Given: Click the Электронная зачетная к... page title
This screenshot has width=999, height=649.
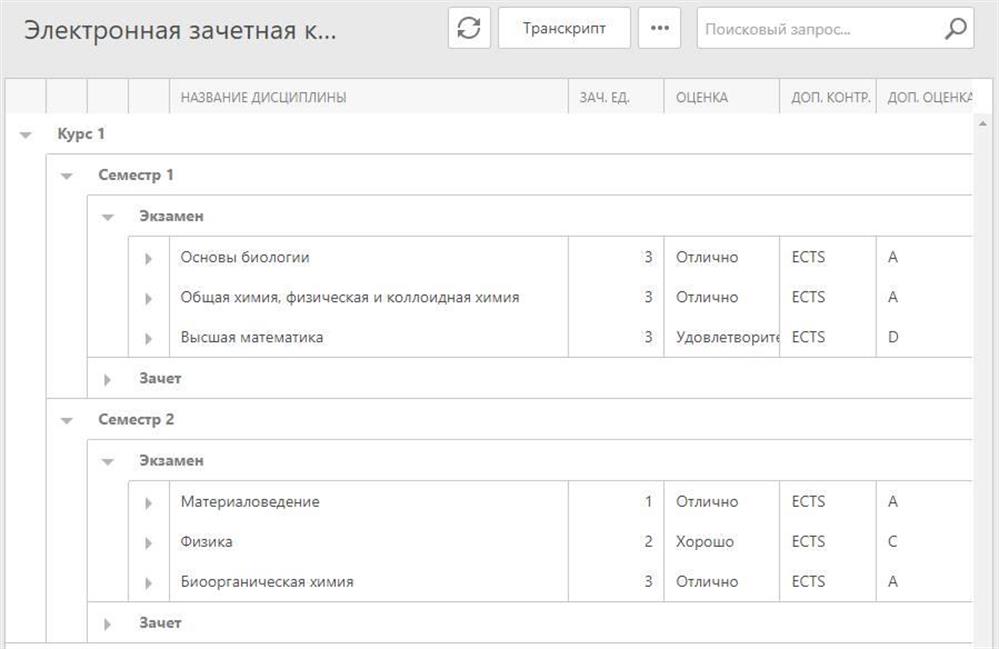Looking at the screenshot, I should (180, 31).
